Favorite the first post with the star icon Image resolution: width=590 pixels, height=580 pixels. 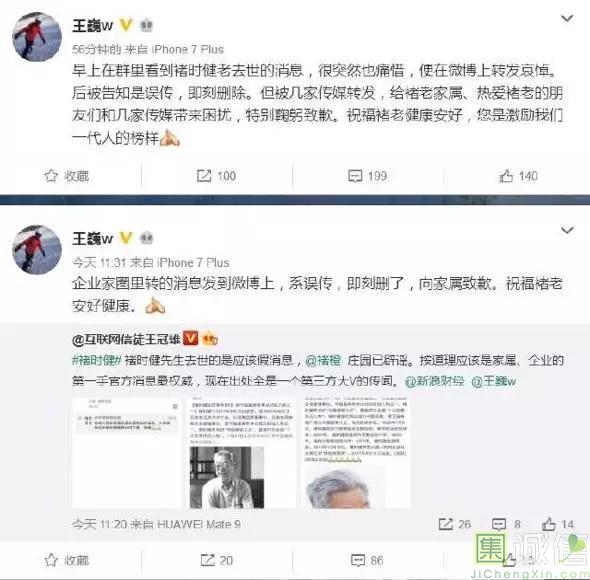tap(67, 176)
